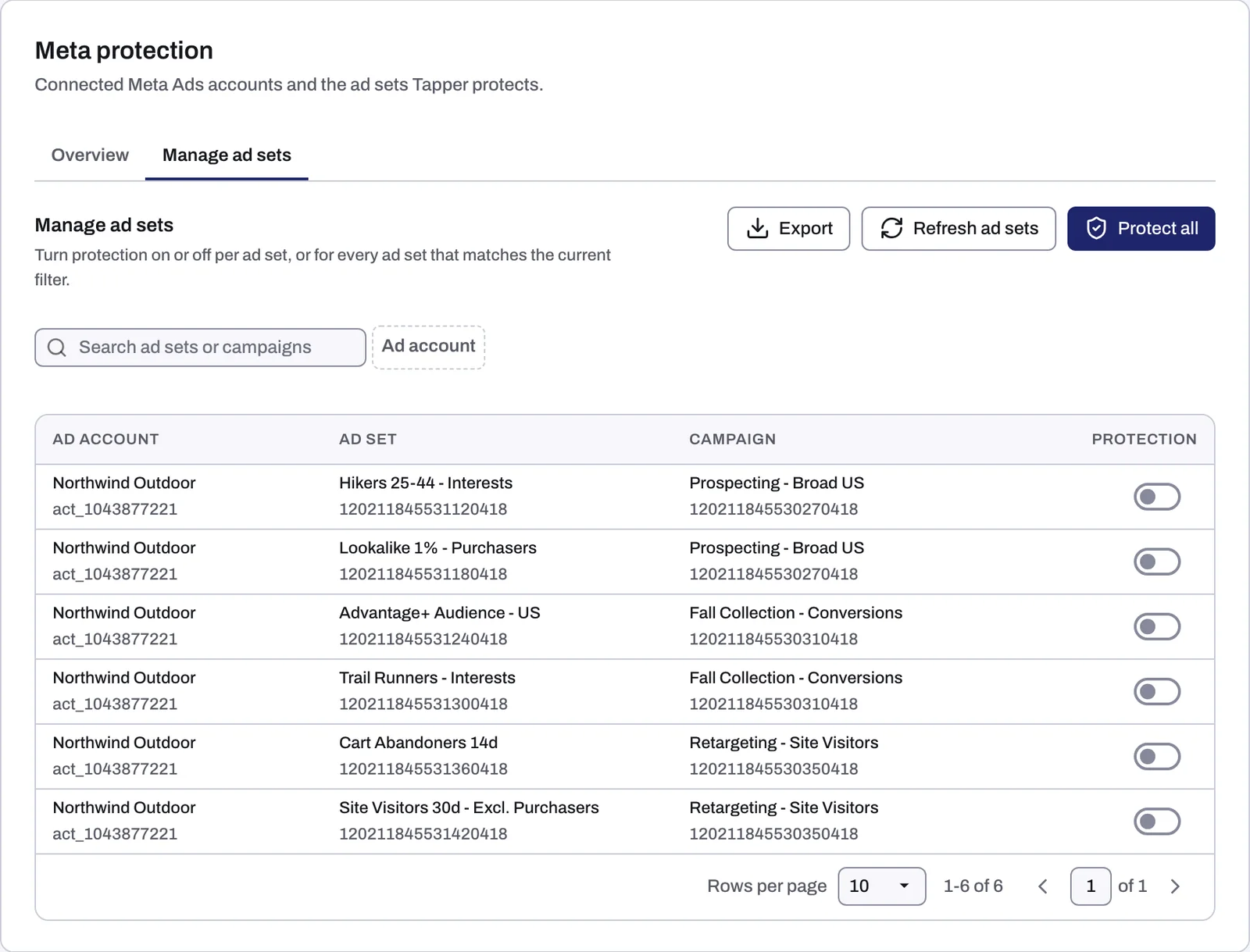The image size is (1250, 952).
Task: Click the download icon on Export
Action: tap(757, 228)
